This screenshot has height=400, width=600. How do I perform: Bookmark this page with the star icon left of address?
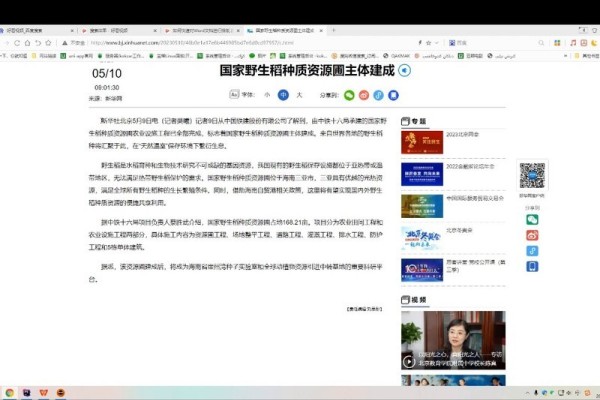tap(48, 43)
